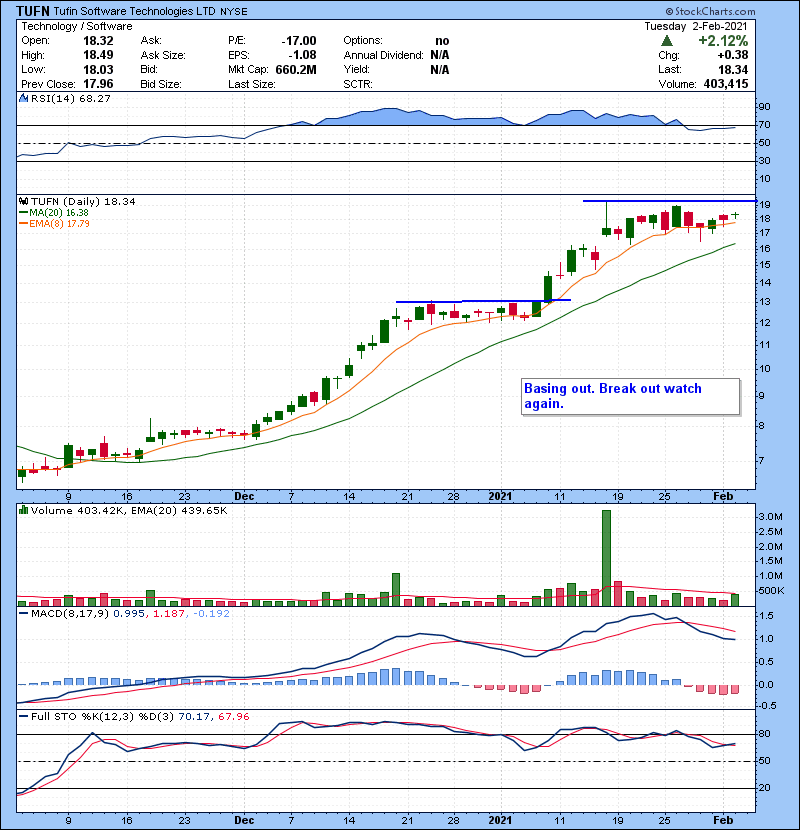
Task: Click the StockCharts.com watermark link
Action: (x=714, y=11)
